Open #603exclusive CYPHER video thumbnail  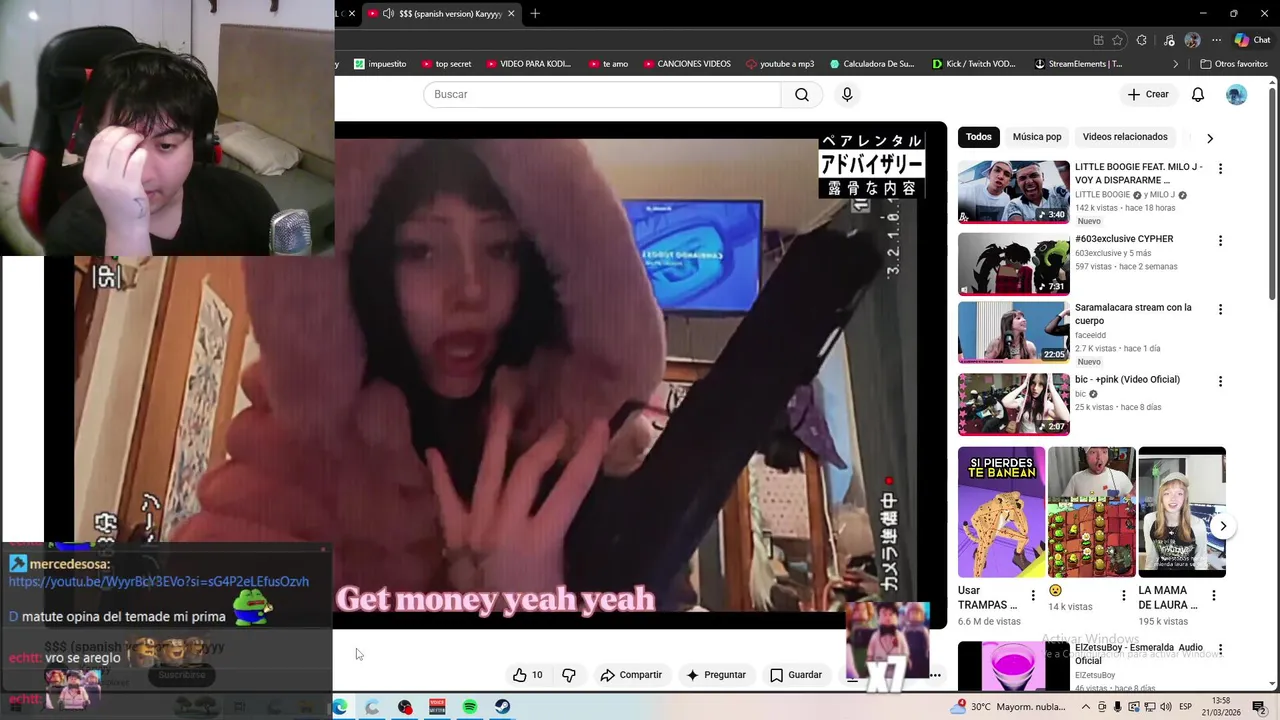click(1014, 264)
